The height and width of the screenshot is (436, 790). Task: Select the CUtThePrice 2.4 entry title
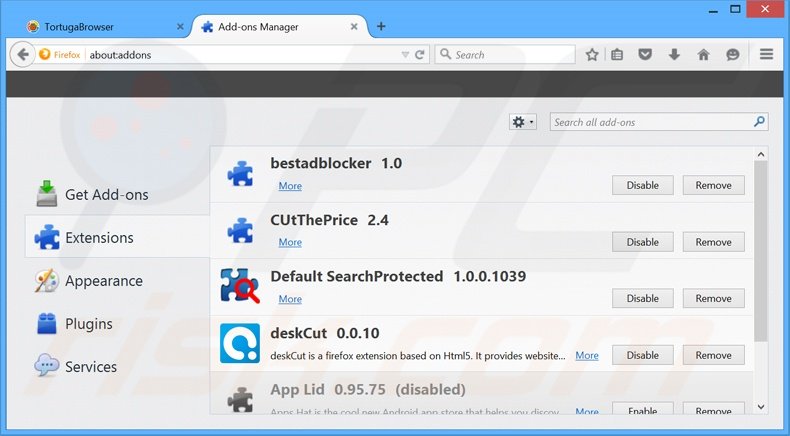330,220
